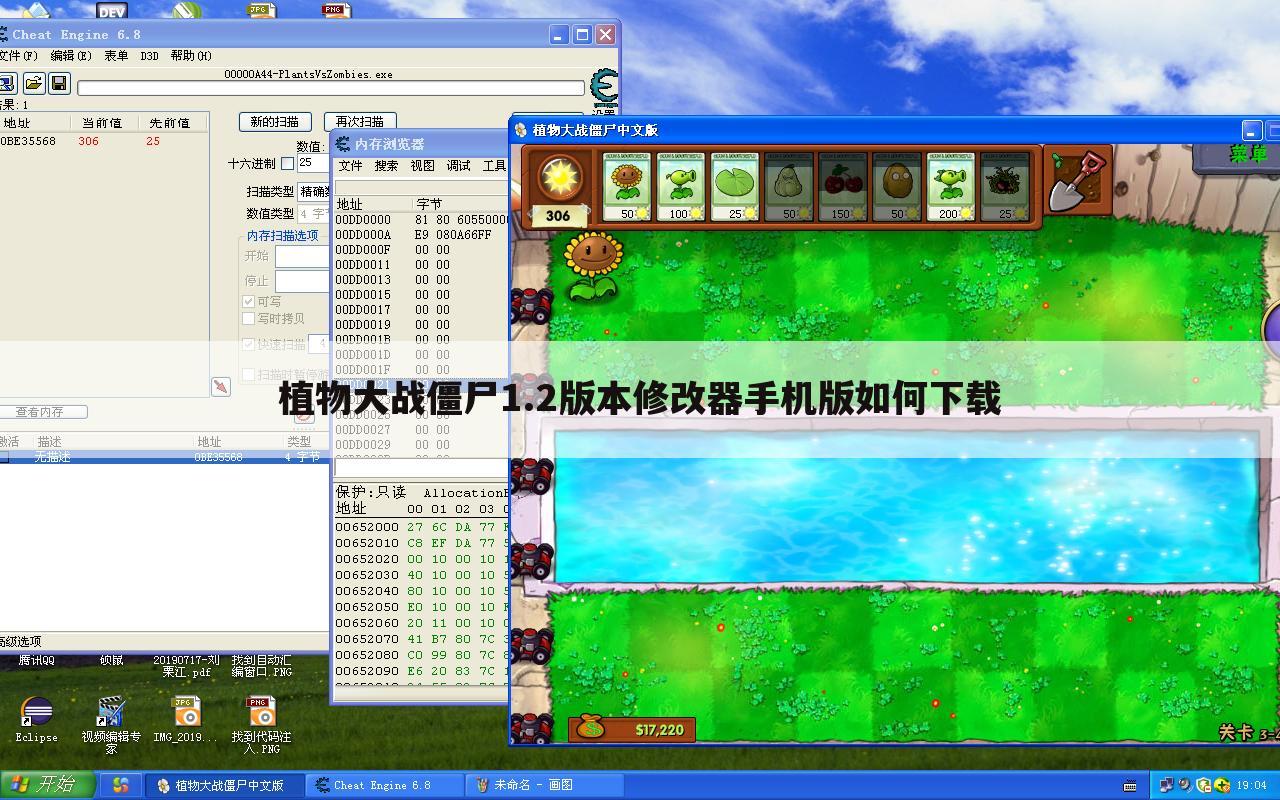Image resolution: width=1280 pixels, height=800 pixels.
Task: Open the 视频编辑专家 desktop shortcut
Action: [111, 725]
